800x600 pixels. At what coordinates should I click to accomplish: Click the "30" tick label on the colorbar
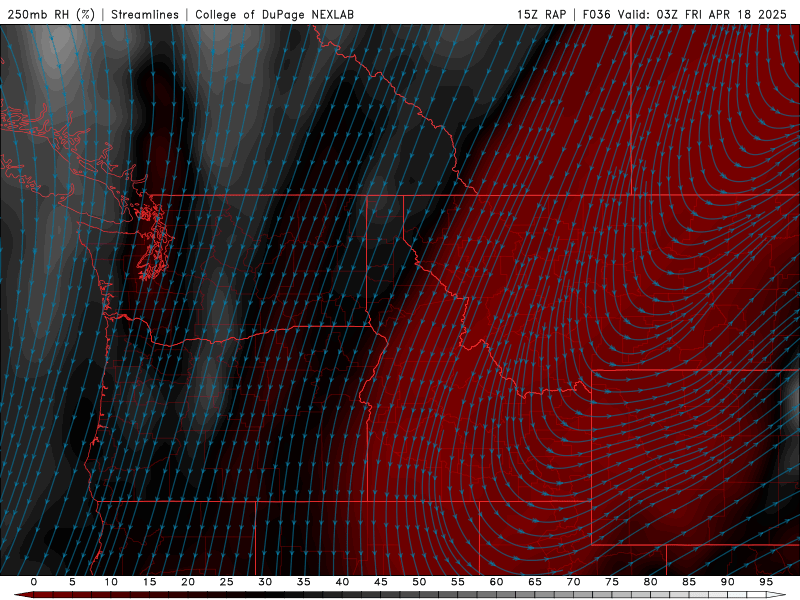265,582
